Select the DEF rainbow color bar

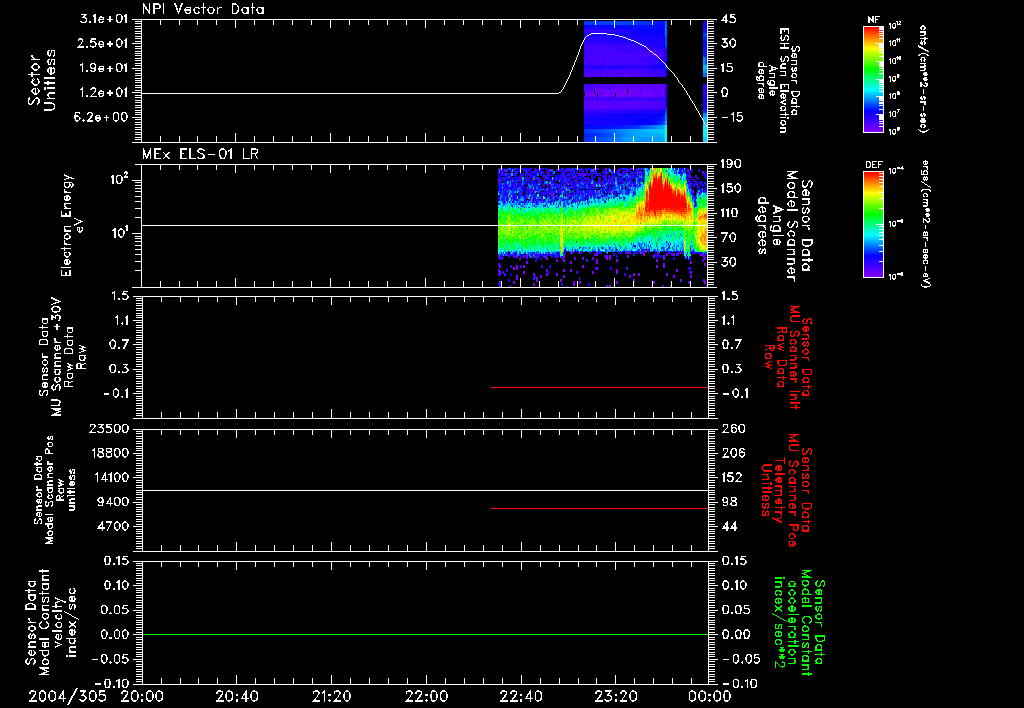874,224
